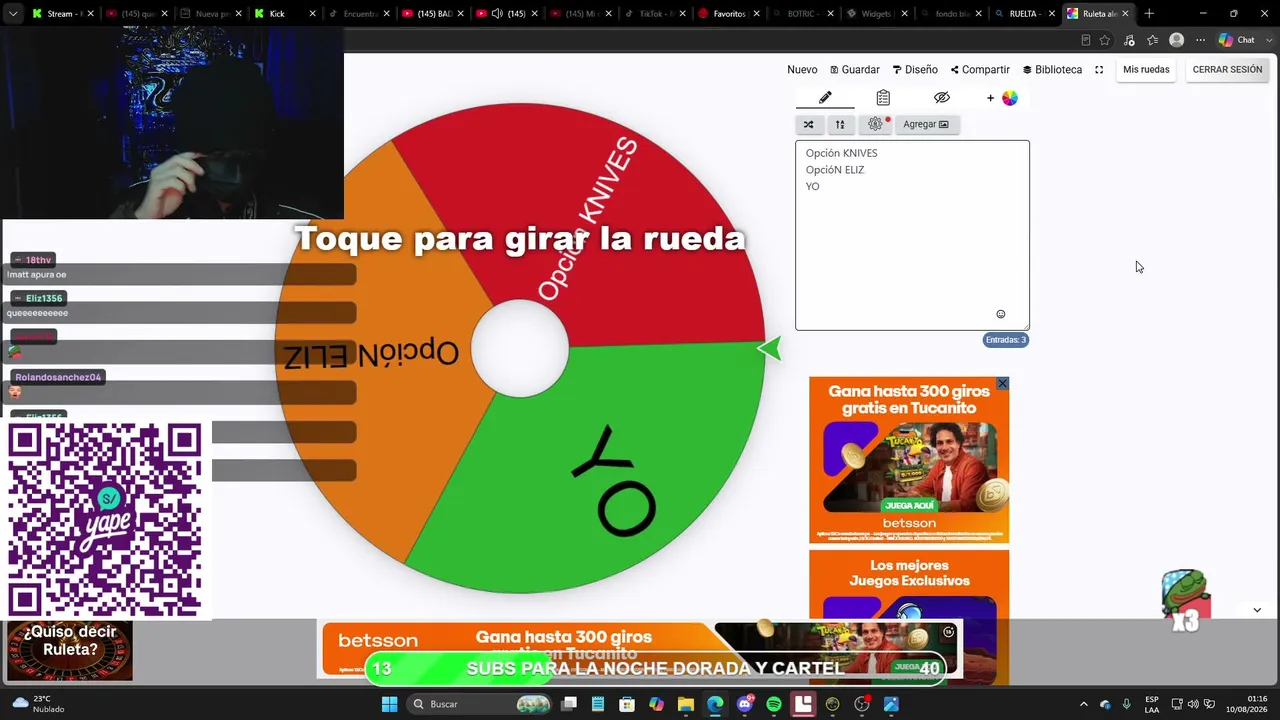The width and height of the screenshot is (1280, 720).
Task: Shuffle the wheel entries
Action: pyautogui.click(x=808, y=124)
